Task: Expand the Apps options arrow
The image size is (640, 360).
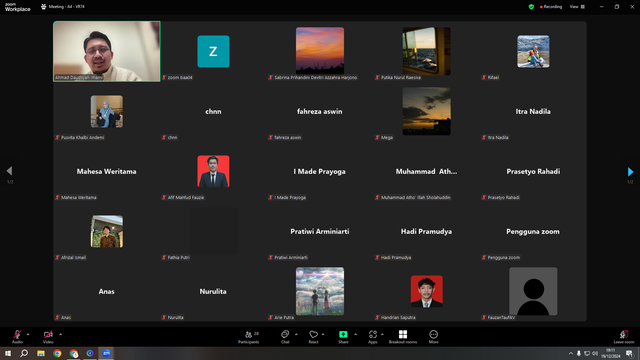Action: tap(382, 334)
